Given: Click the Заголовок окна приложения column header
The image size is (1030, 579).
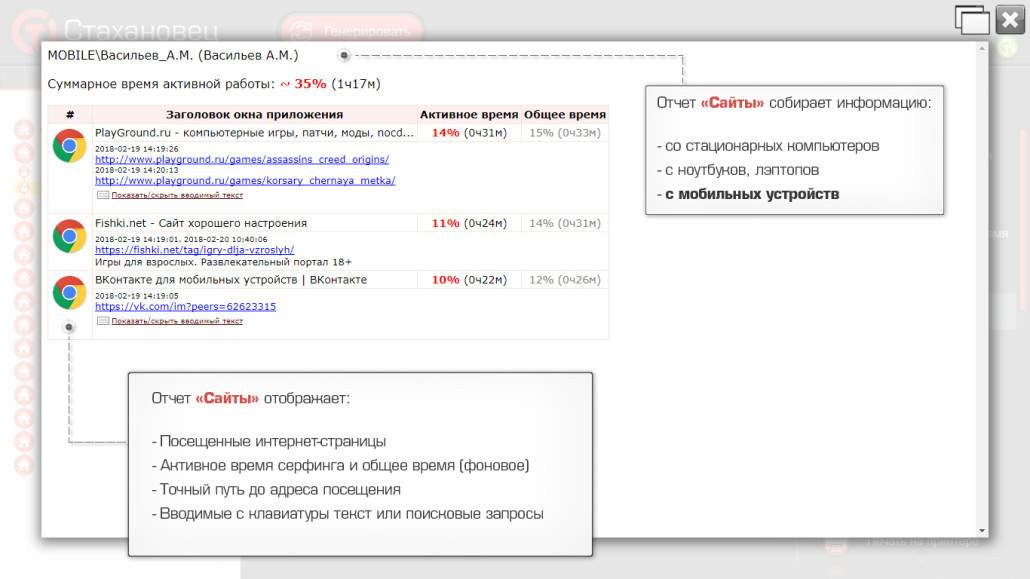Looking at the screenshot, I should click(x=254, y=114).
